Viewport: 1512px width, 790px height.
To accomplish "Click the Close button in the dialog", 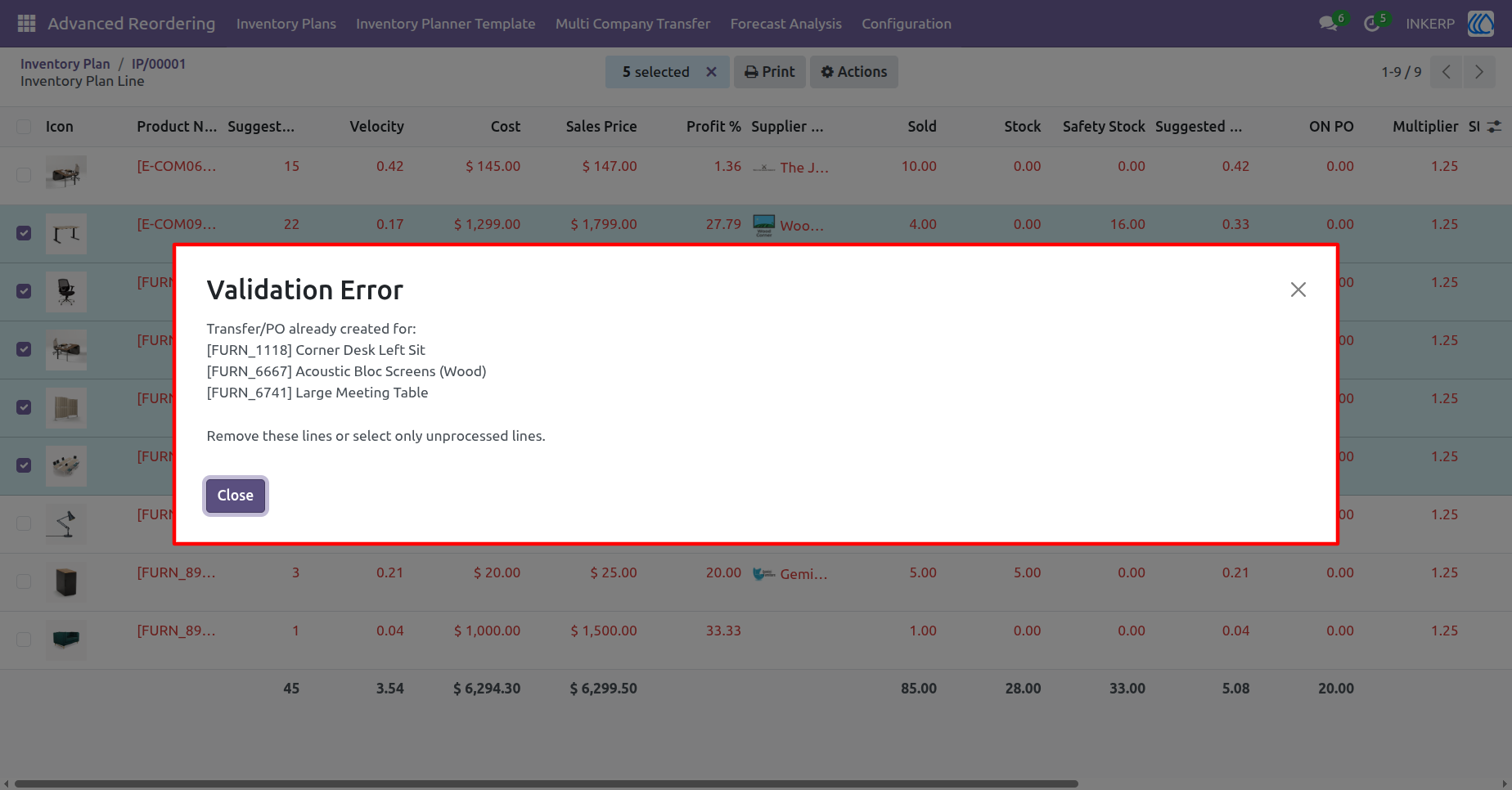I will [x=236, y=496].
